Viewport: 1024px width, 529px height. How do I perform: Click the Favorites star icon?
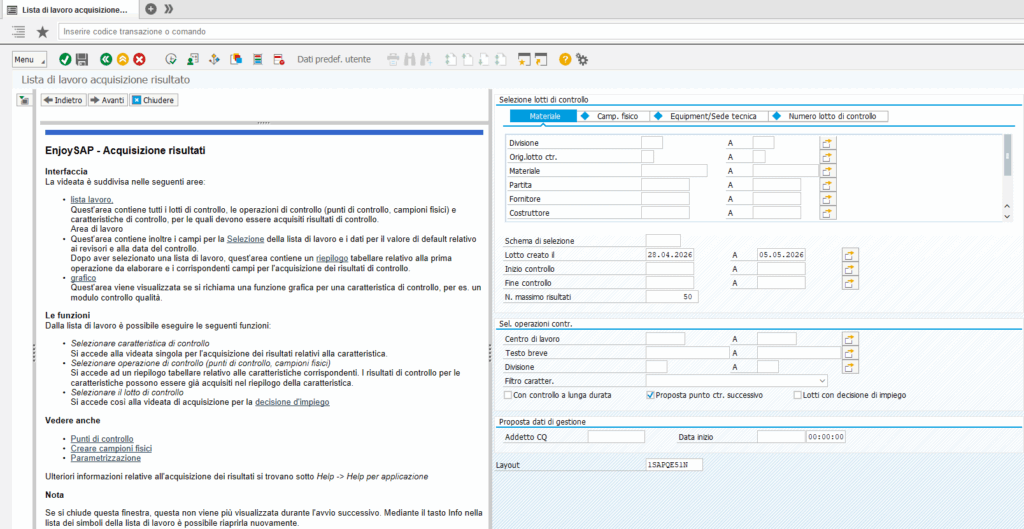[x=42, y=31]
